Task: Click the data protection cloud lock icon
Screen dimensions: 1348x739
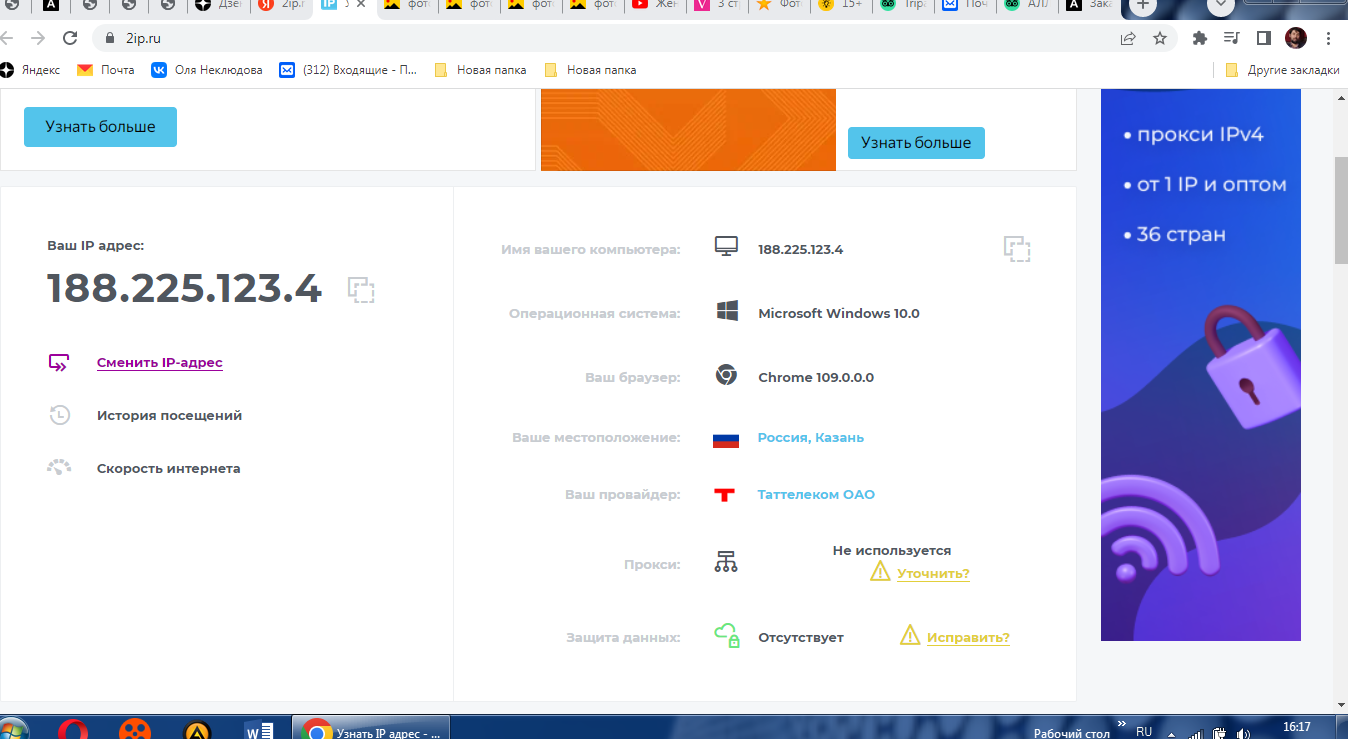Action: [x=726, y=635]
